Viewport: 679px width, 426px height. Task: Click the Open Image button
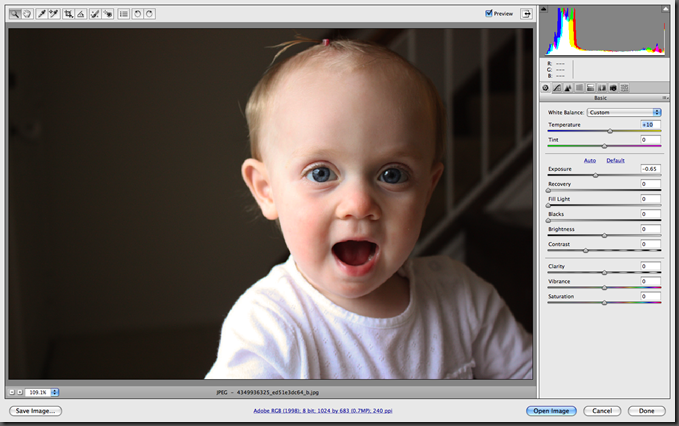pos(551,411)
